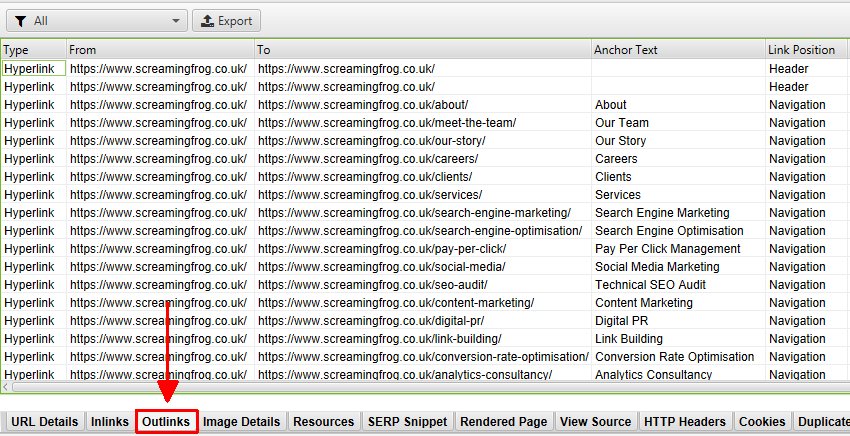Select the Social Media Marketing cell
The height and width of the screenshot is (436, 850).
(678, 267)
